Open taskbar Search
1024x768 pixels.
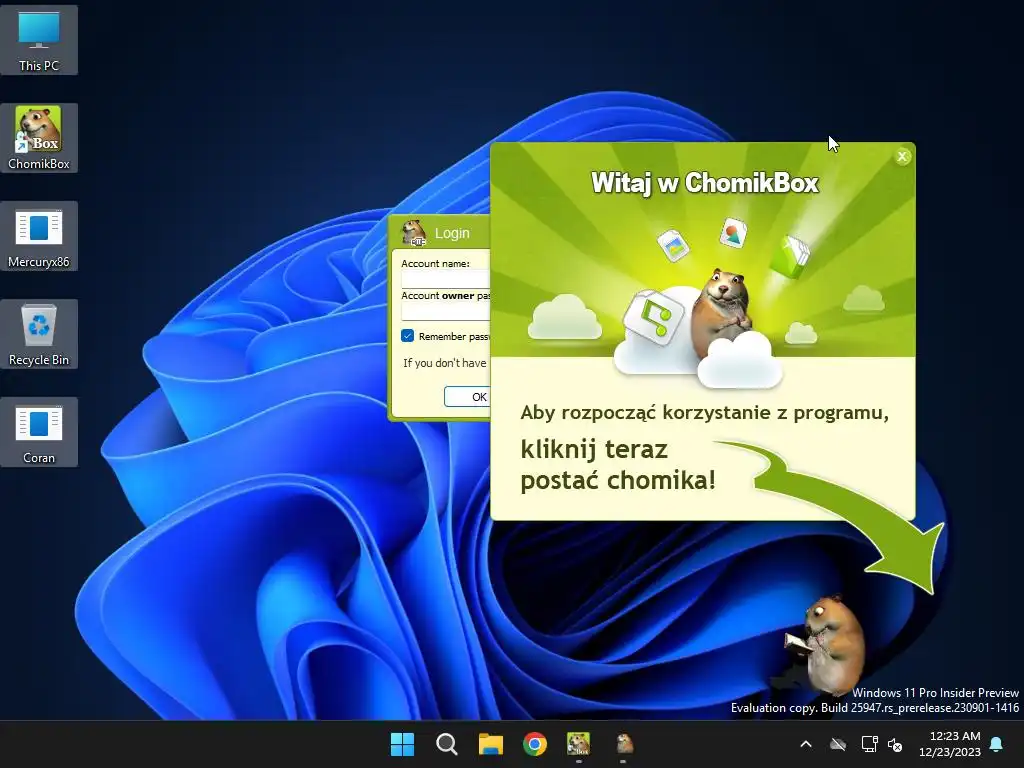[447, 744]
